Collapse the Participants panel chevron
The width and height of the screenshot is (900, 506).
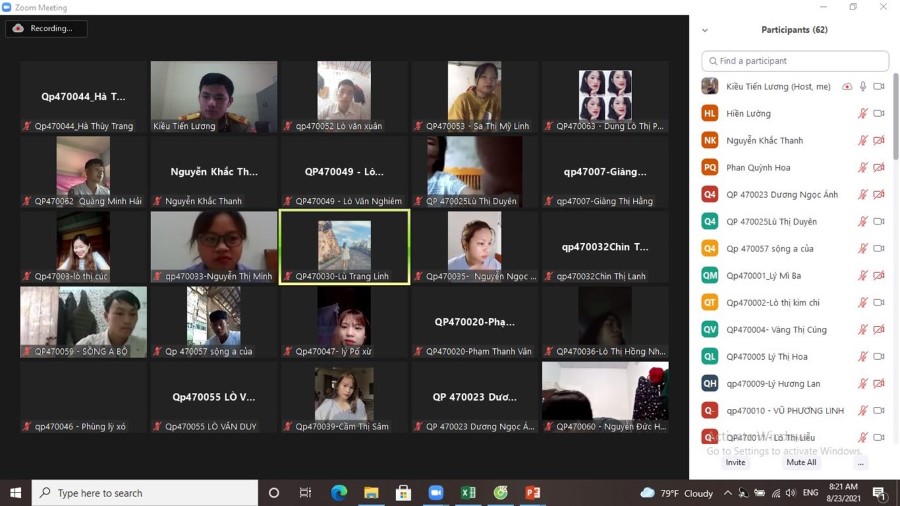[x=705, y=30]
